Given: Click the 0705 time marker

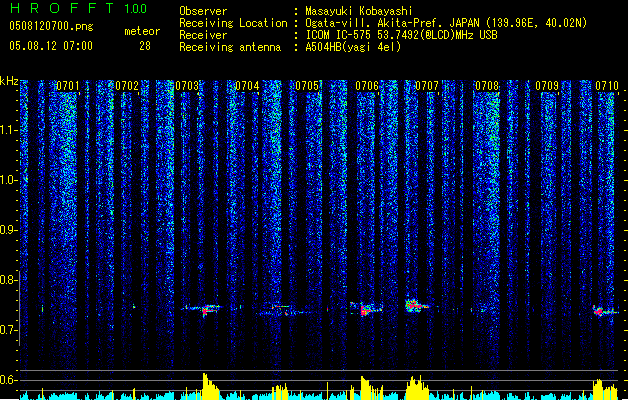Looking at the screenshot, I should 307,86.
